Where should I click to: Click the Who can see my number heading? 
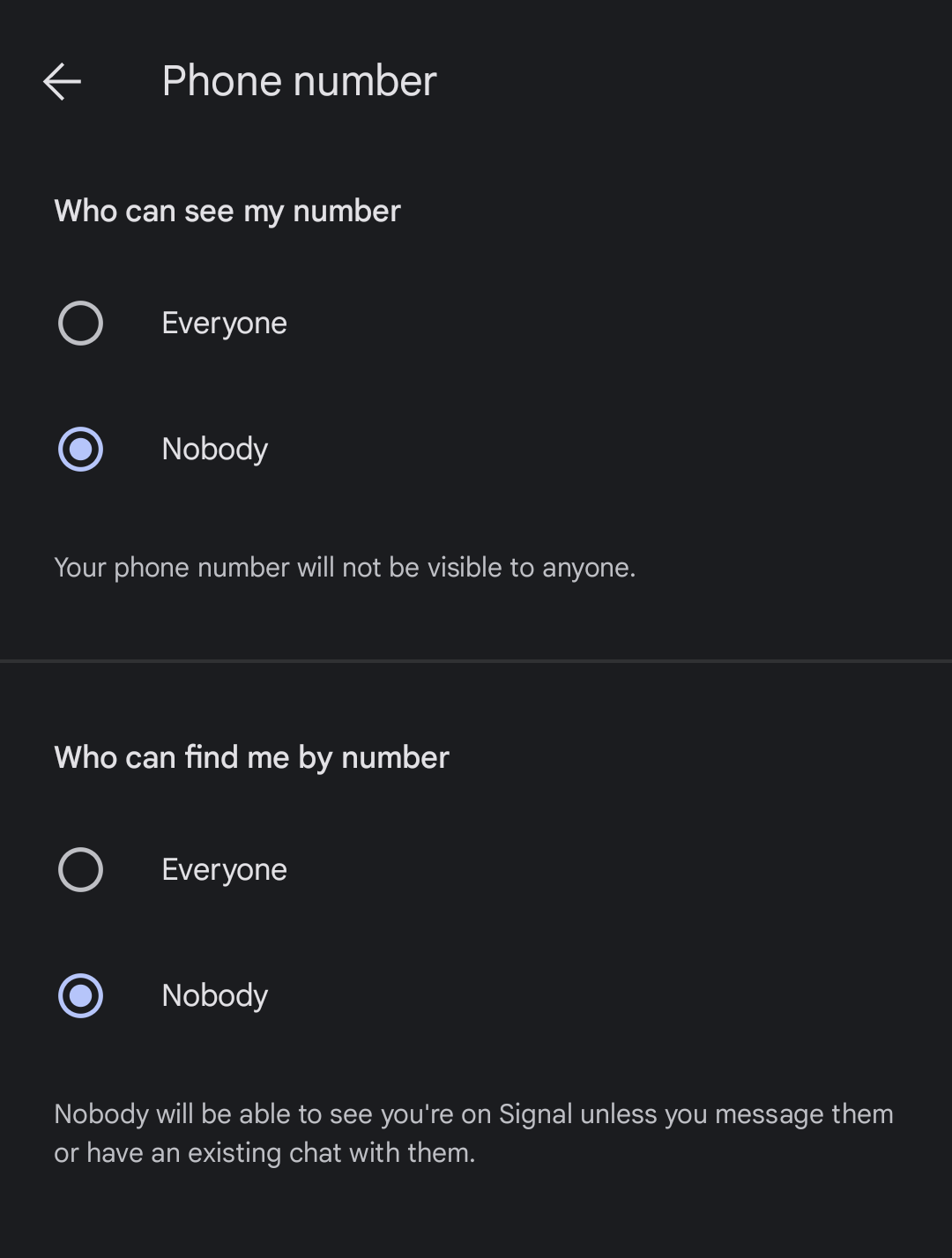tap(227, 212)
